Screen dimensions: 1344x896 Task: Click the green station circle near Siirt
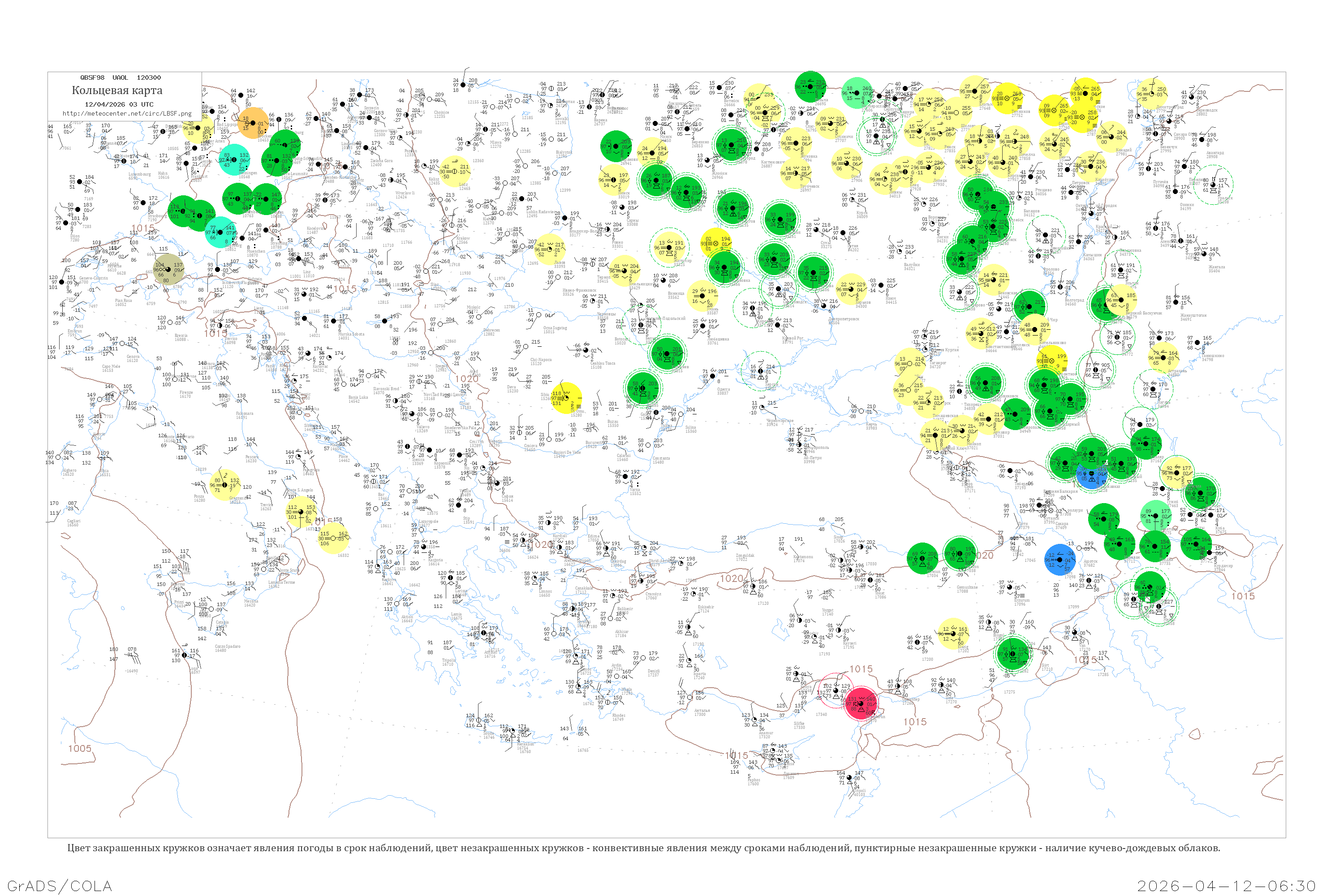click(x=1013, y=655)
